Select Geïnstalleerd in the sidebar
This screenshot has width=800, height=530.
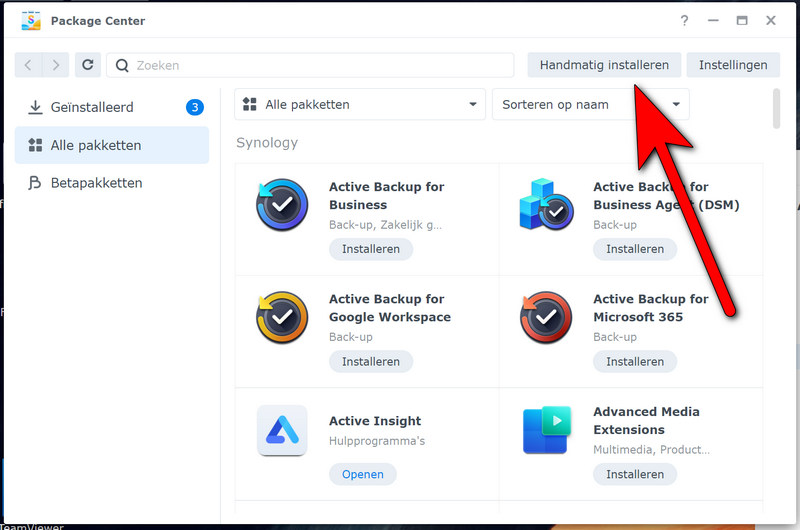(112, 107)
